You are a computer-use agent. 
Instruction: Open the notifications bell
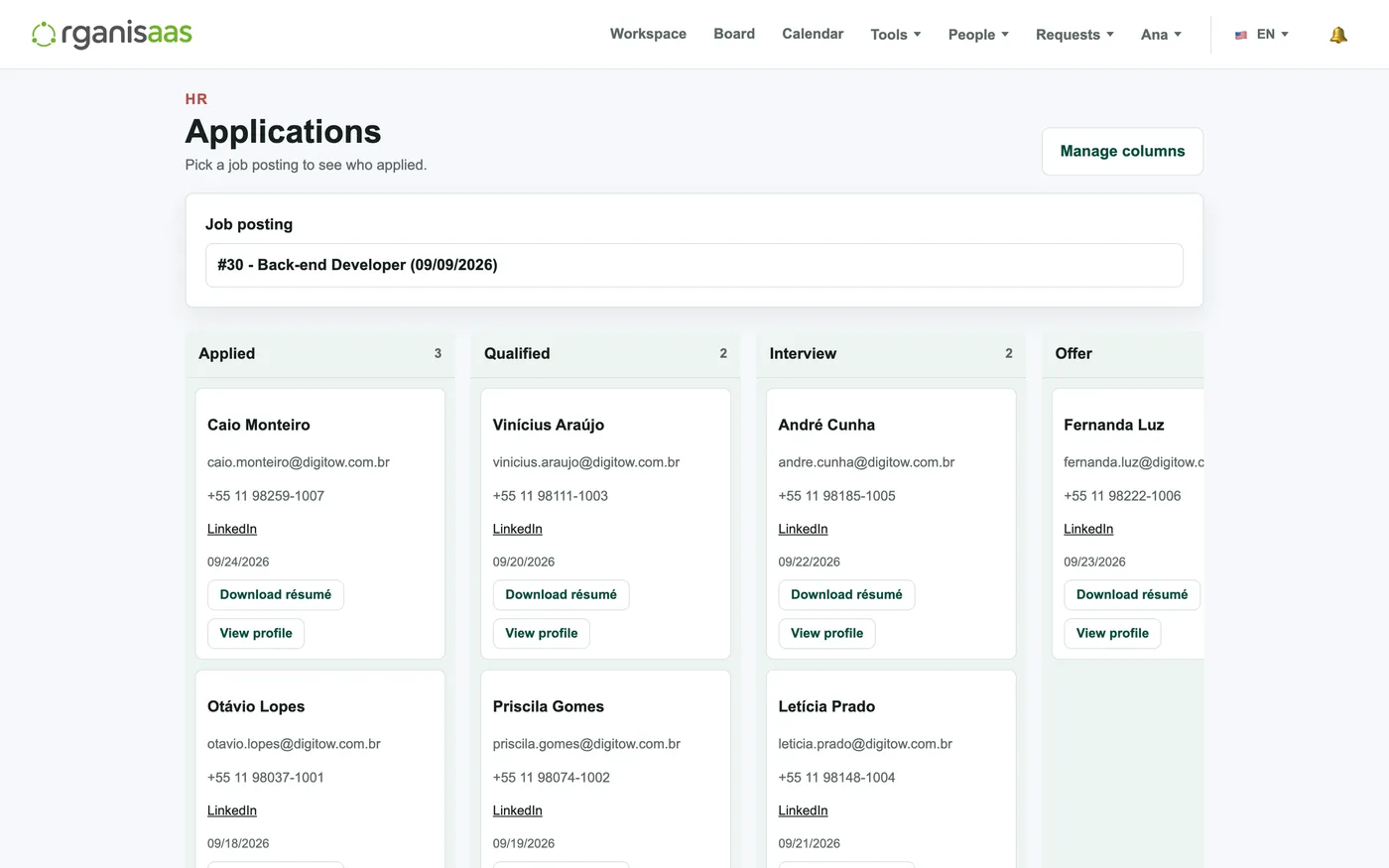[1338, 35]
